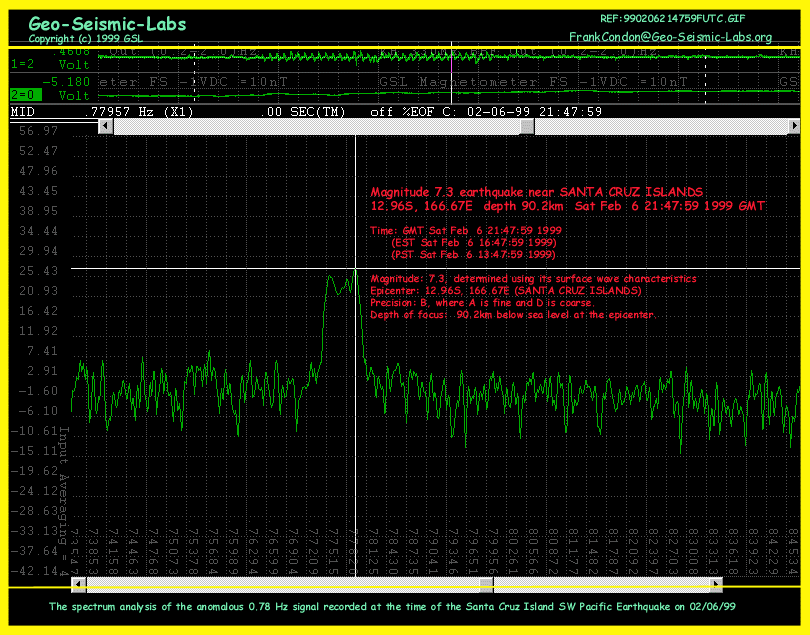Open the FrankCondon@Geo-Seismic-Labs.org email link

coord(671,37)
